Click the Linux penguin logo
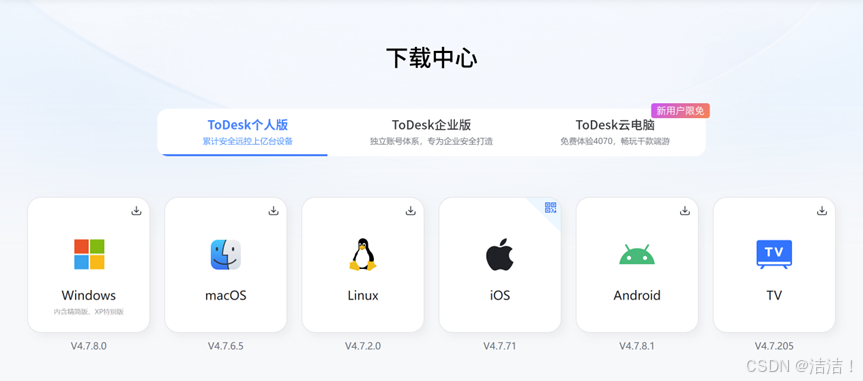Image resolution: width=863 pixels, height=381 pixels. tap(363, 254)
